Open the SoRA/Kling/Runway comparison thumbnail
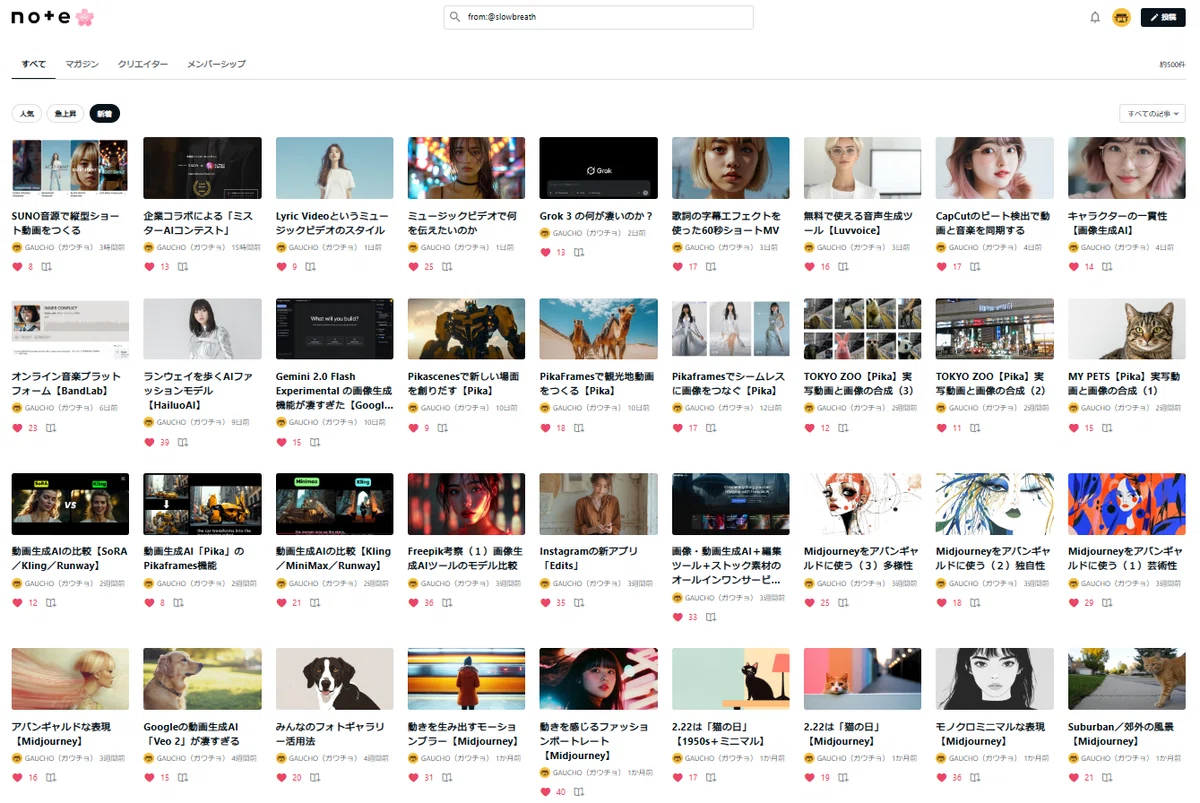1200x803 pixels. click(70, 504)
